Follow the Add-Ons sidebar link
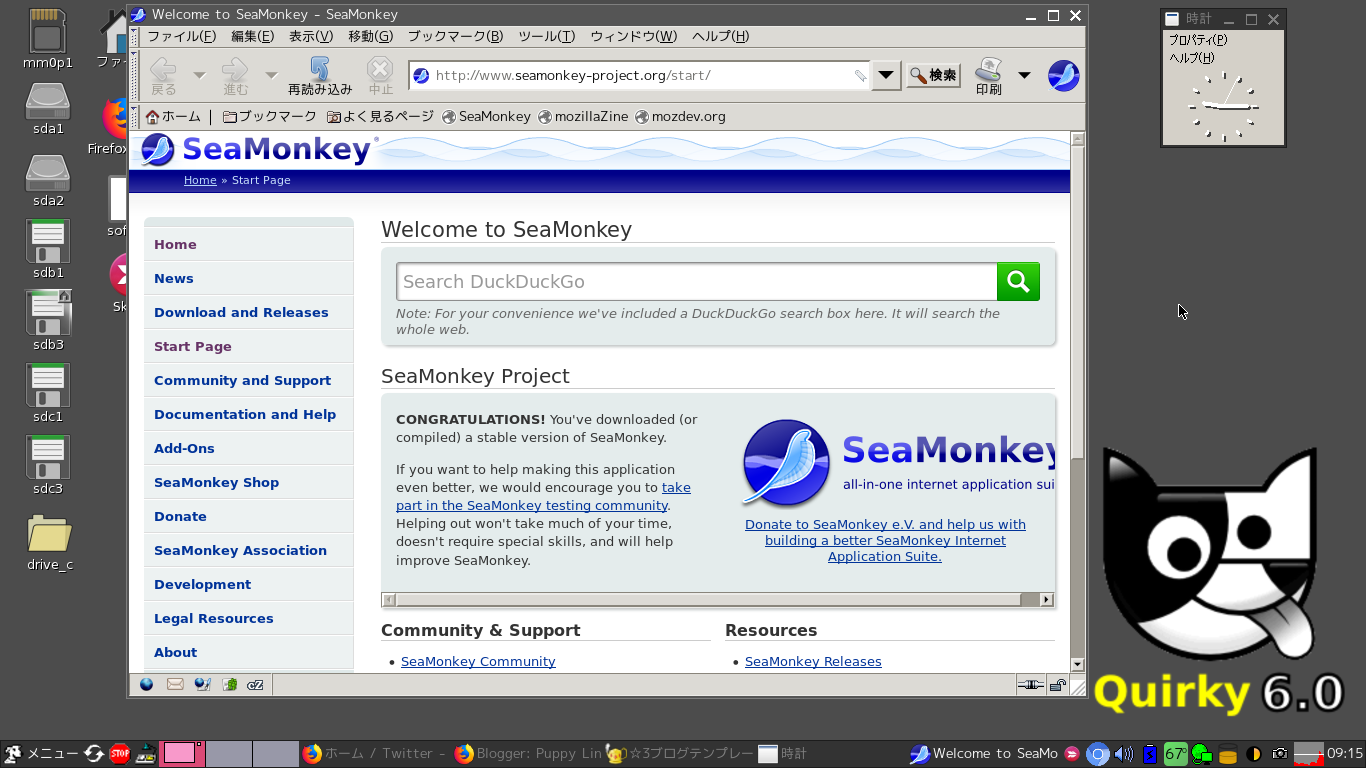The width and height of the screenshot is (1366, 768). pos(184,449)
